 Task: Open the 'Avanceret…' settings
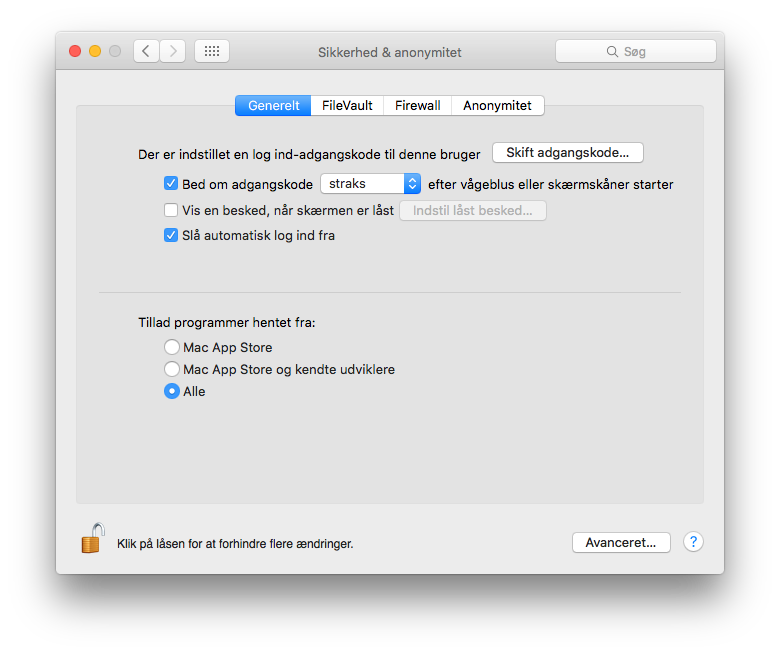[x=621, y=543]
